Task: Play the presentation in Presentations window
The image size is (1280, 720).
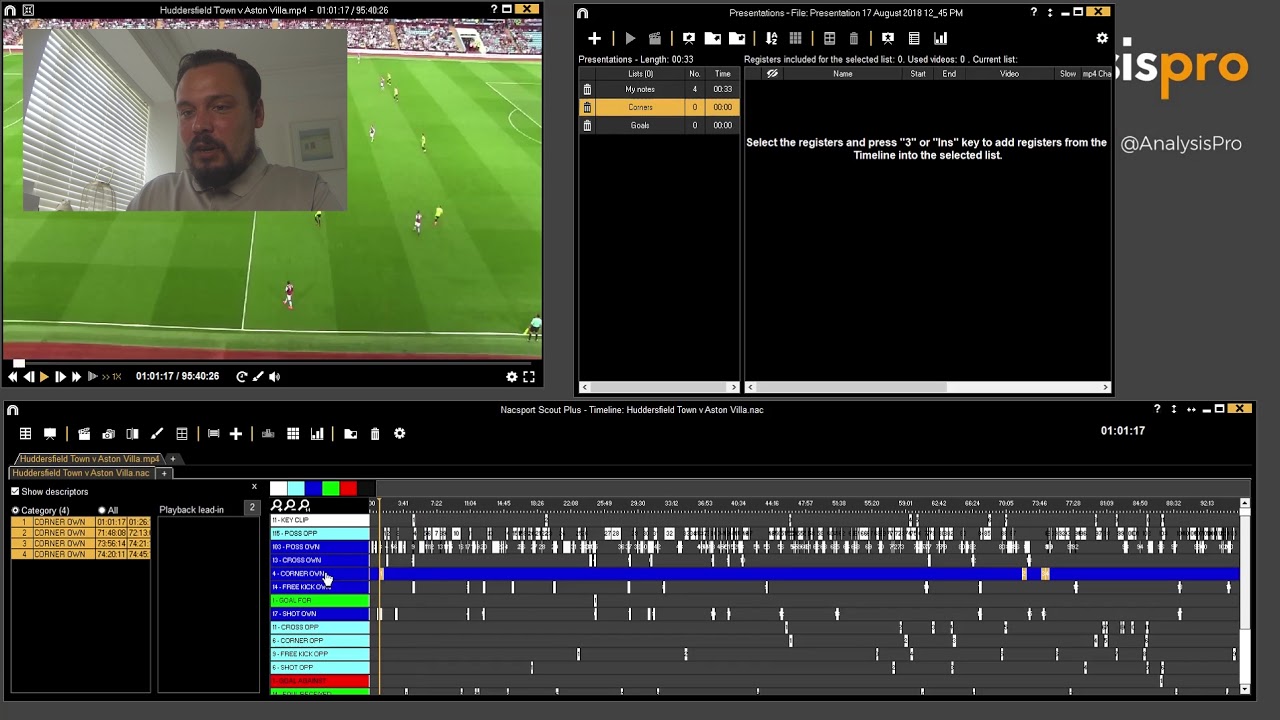Action: [x=630, y=38]
